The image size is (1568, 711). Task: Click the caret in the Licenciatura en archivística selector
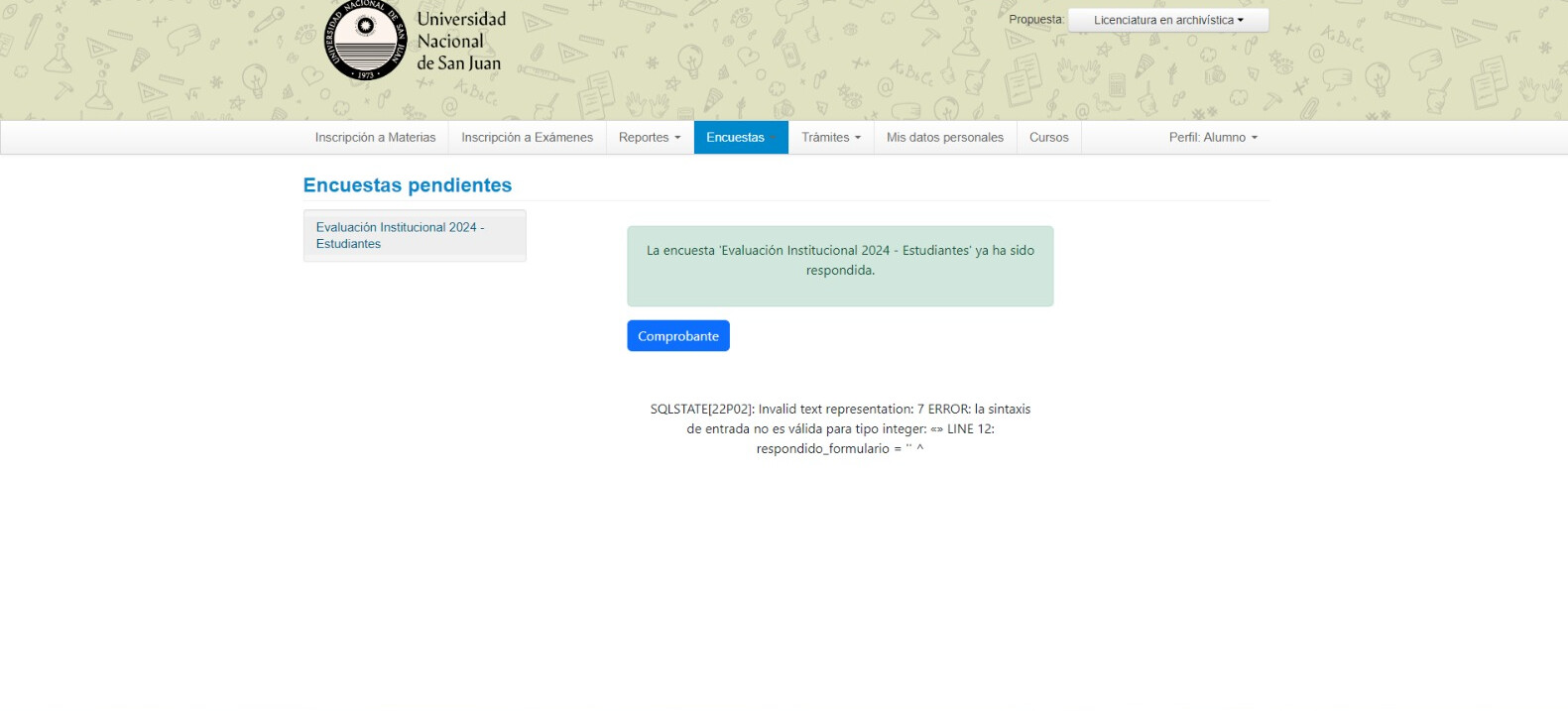1240,21
